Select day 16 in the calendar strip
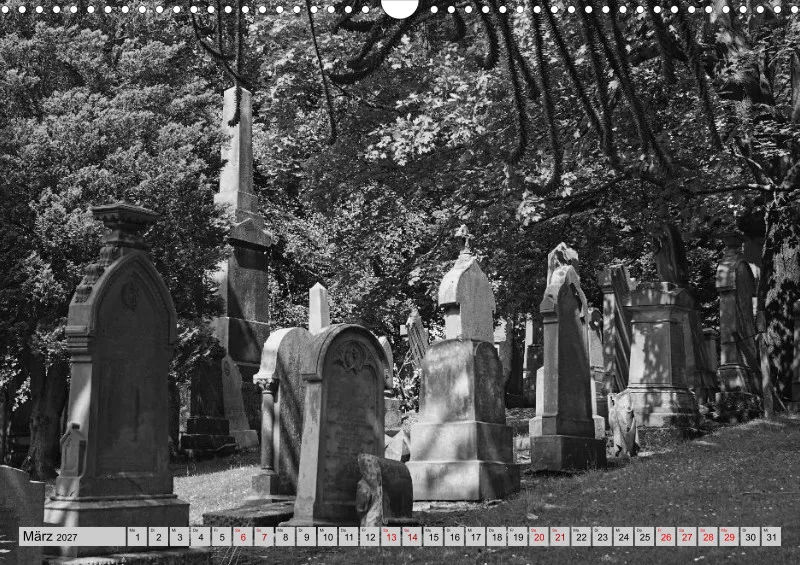Screen dimensions: 800x565 [454, 537]
